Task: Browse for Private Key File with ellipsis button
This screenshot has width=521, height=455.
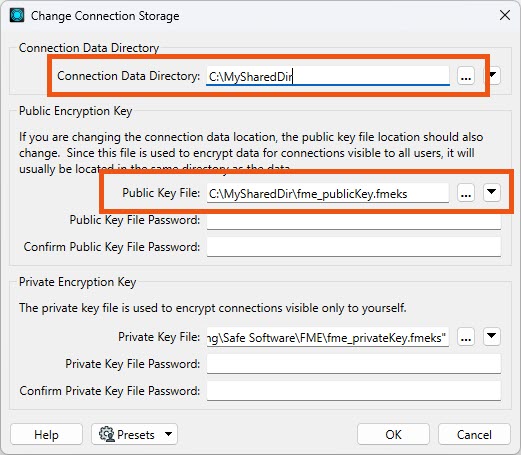Action: point(466,337)
